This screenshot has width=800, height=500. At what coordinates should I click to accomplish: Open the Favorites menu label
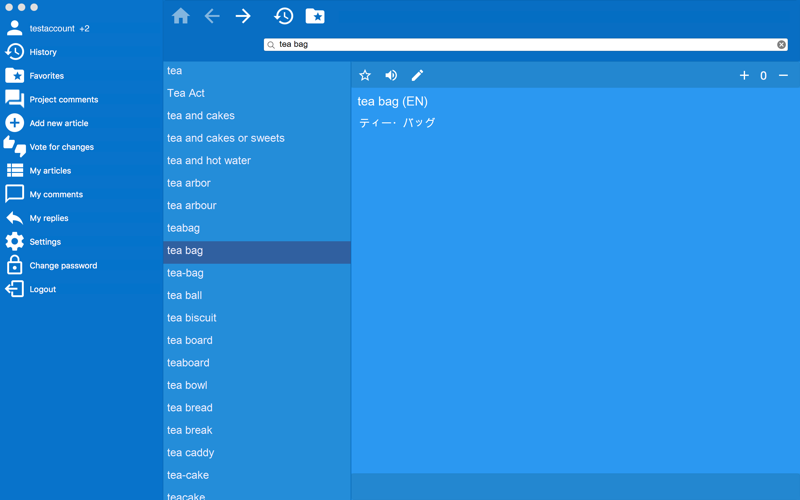coord(46,76)
